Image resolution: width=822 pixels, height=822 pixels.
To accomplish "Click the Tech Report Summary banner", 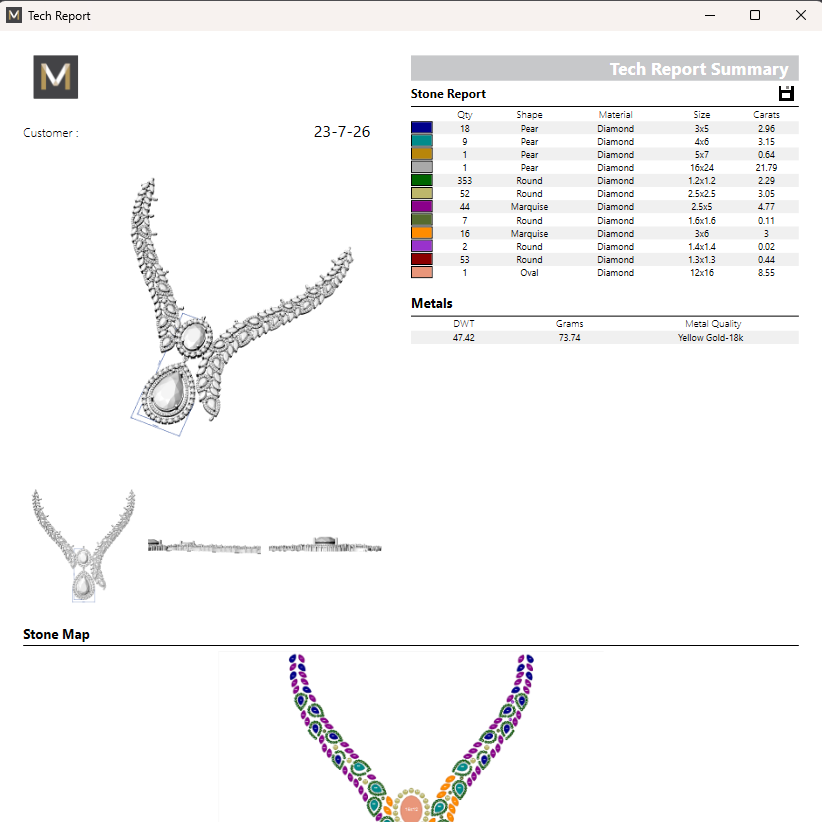I will click(604, 68).
